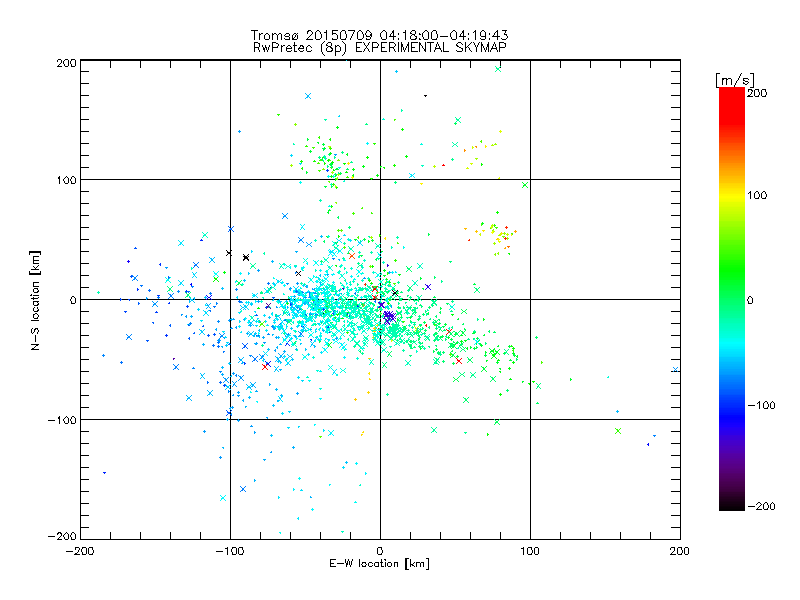Click the red region of the colorbar
The height and width of the screenshot is (600, 800).
tap(732, 105)
